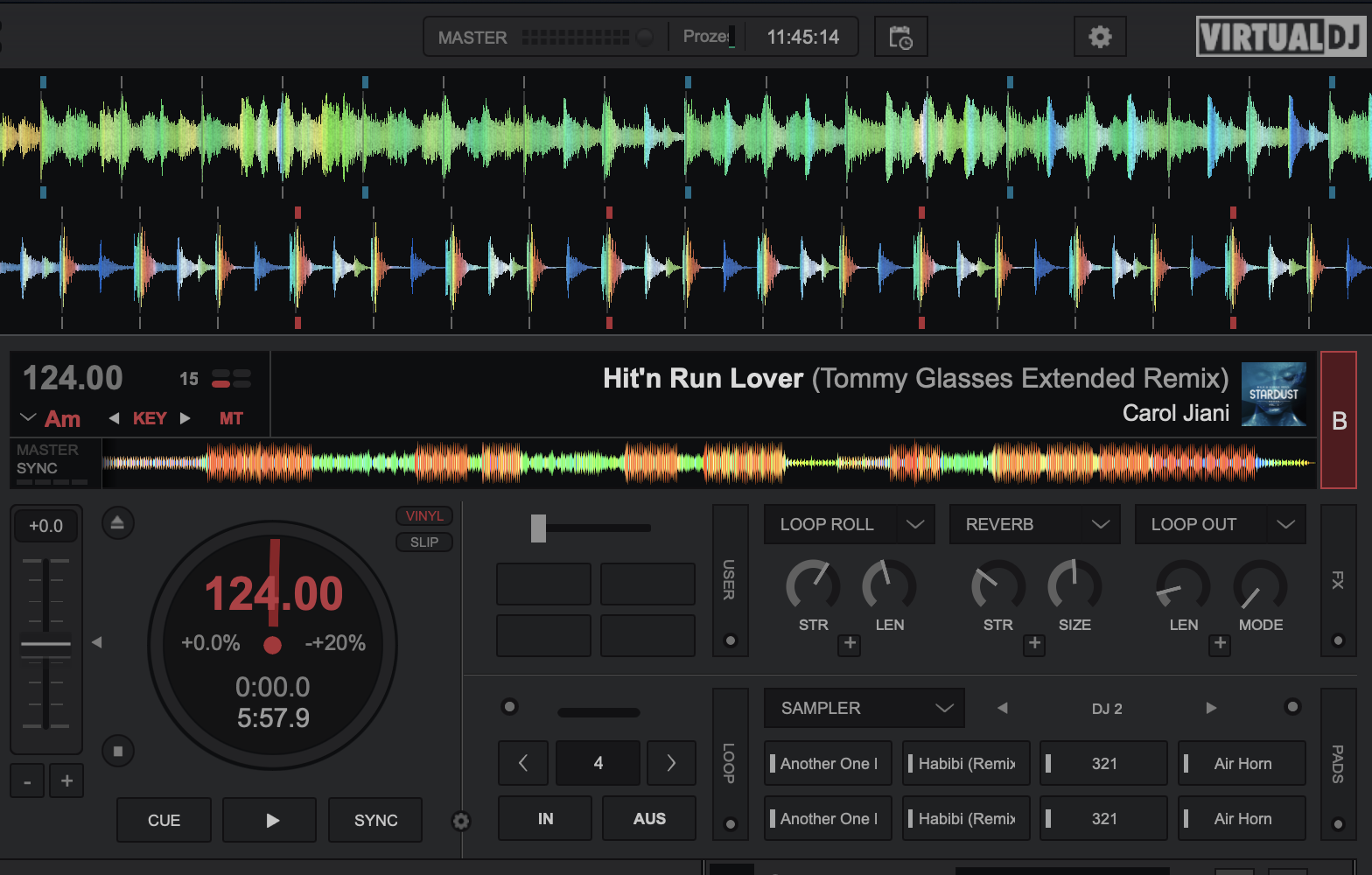The width and height of the screenshot is (1372, 875).
Task: Go to previous sampler bank arrow
Action: pos(1003,708)
